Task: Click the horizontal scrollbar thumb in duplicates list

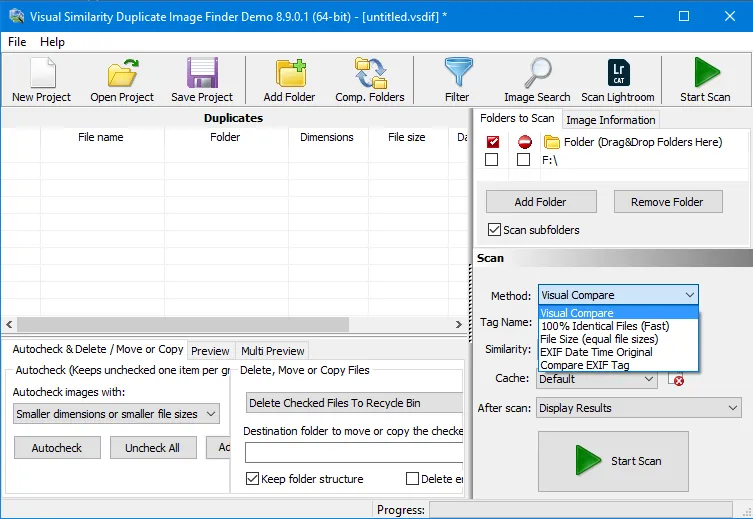Action: (183, 325)
